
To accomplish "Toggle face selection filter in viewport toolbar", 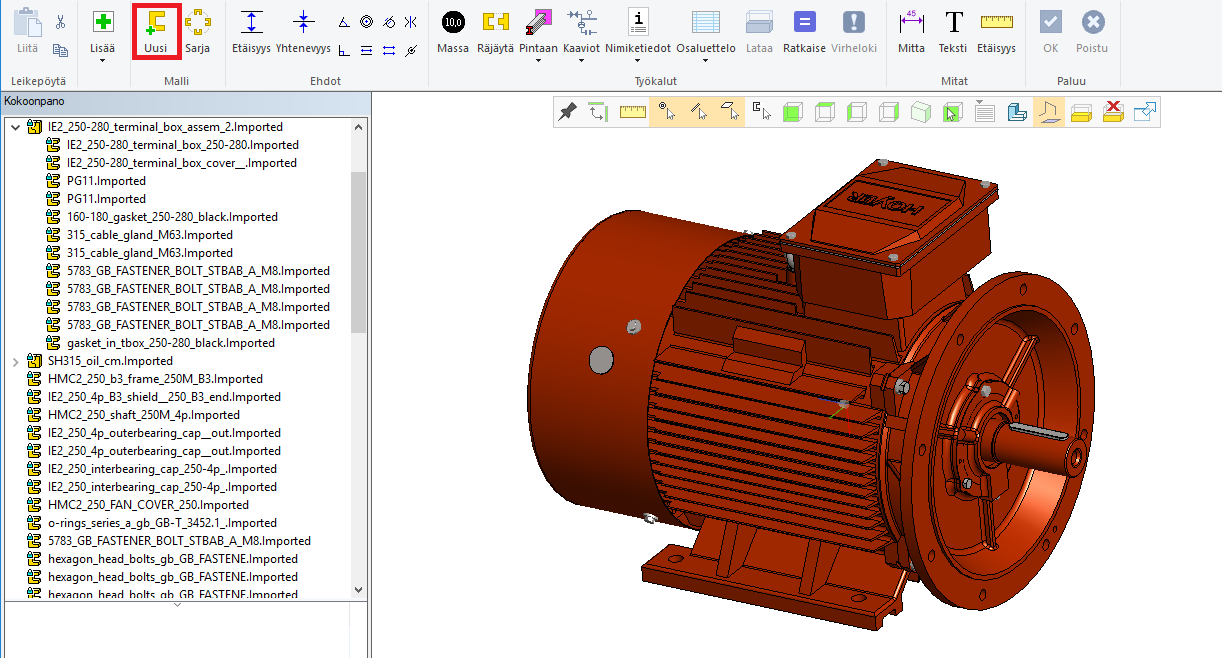I will point(731,112).
